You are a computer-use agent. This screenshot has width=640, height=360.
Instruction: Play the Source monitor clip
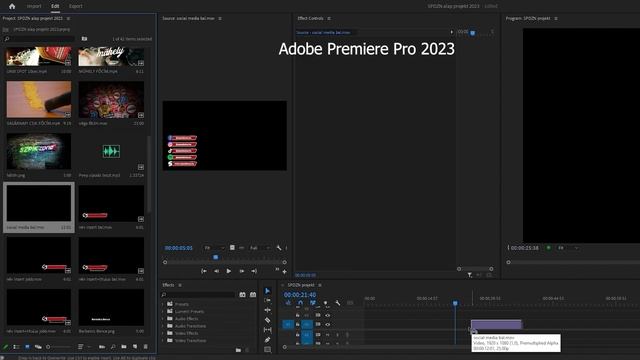229,271
